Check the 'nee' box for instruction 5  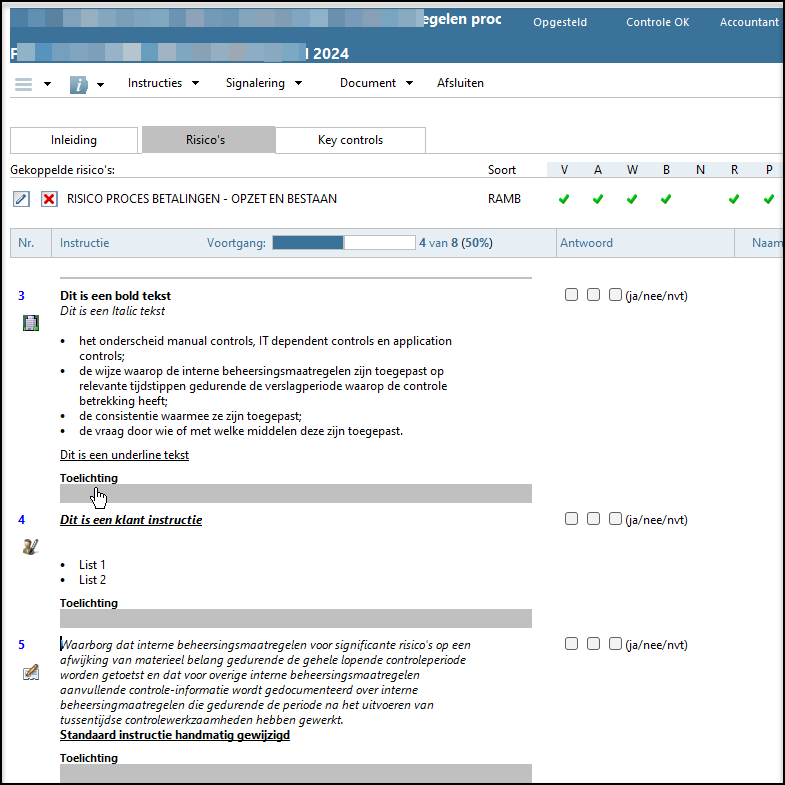coord(593,644)
